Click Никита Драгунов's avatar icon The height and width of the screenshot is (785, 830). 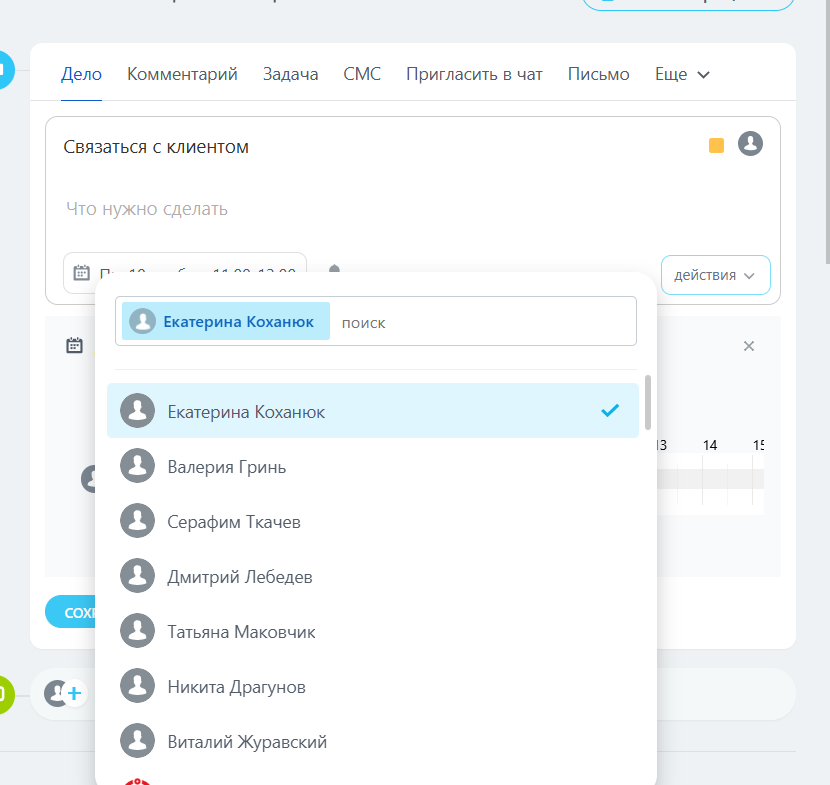pos(138,686)
